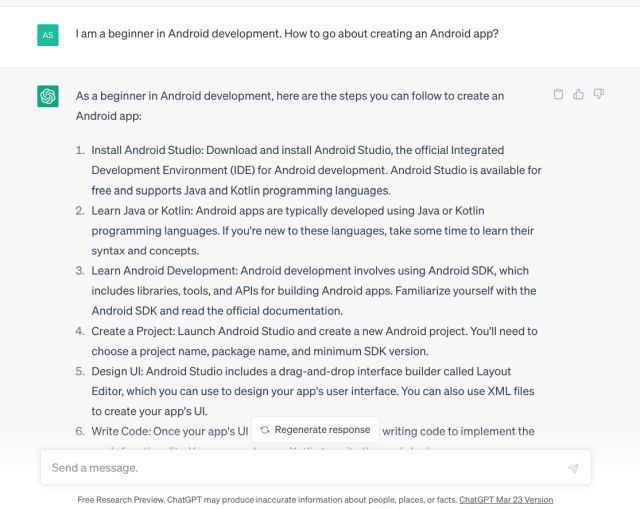Focus the Send a message input field
Viewport: 640px width, 509px height.
(x=300, y=467)
